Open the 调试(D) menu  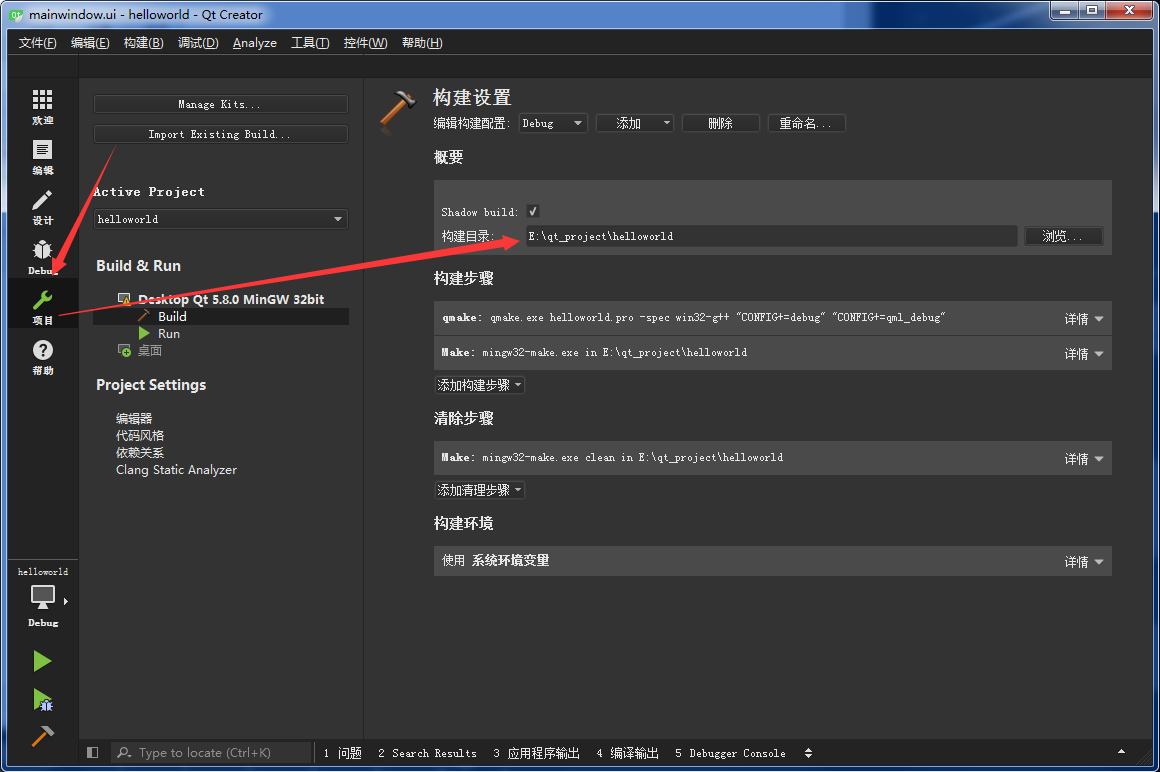click(198, 43)
